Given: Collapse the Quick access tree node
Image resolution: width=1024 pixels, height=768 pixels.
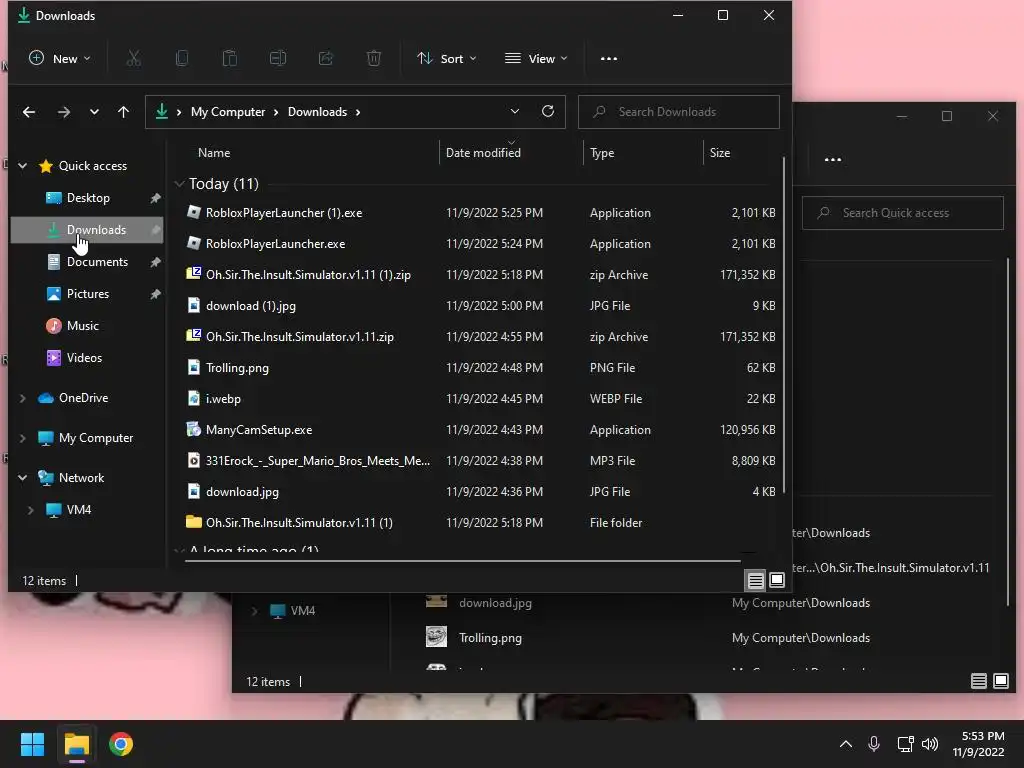Looking at the screenshot, I should (x=23, y=166).
